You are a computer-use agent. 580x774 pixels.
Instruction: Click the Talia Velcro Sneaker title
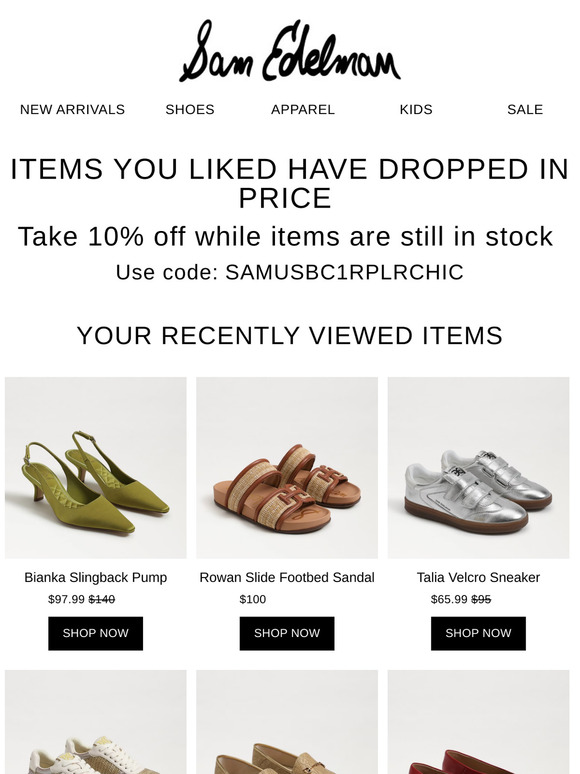pyautogui.click(x=478, y=578)
